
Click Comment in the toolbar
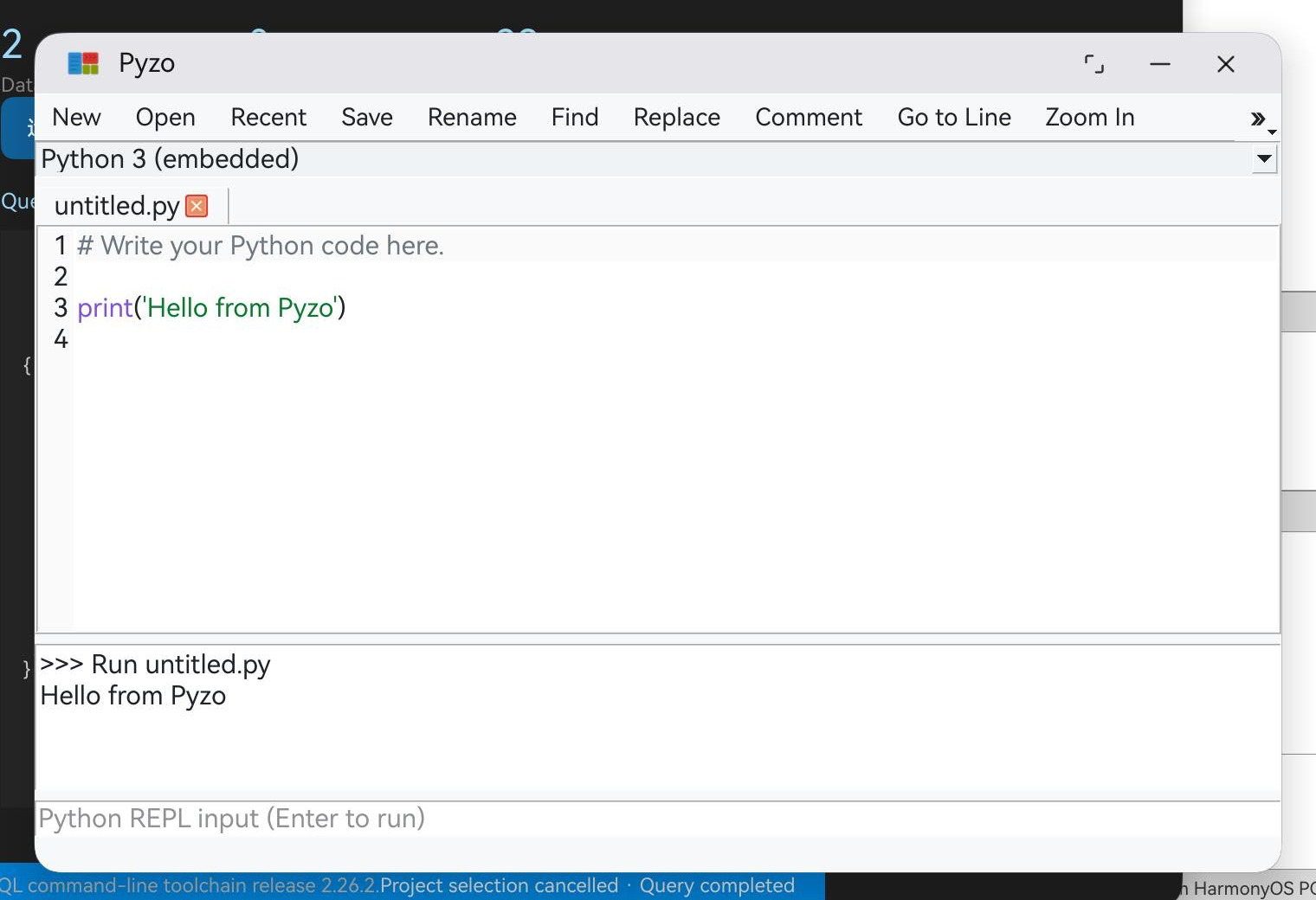point(809,117)
